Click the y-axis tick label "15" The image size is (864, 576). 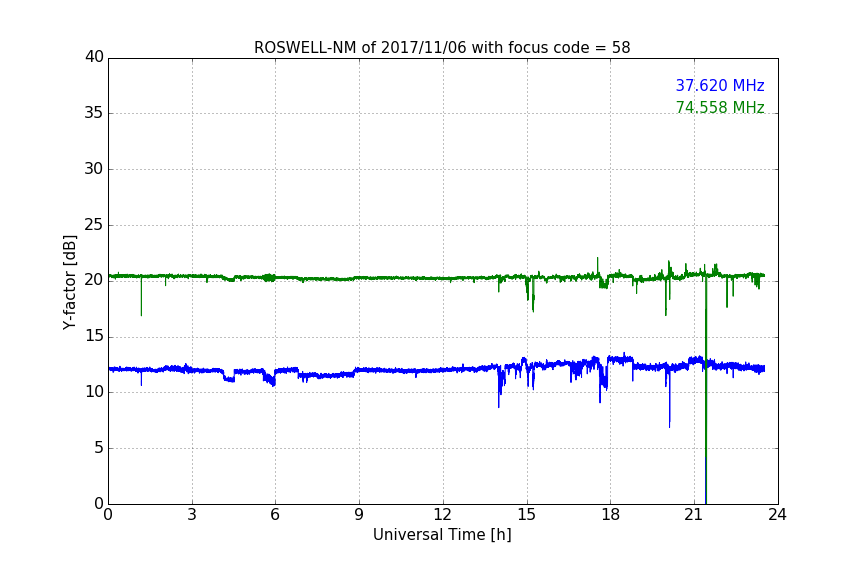pyautogui.click(x=94, y=336)
